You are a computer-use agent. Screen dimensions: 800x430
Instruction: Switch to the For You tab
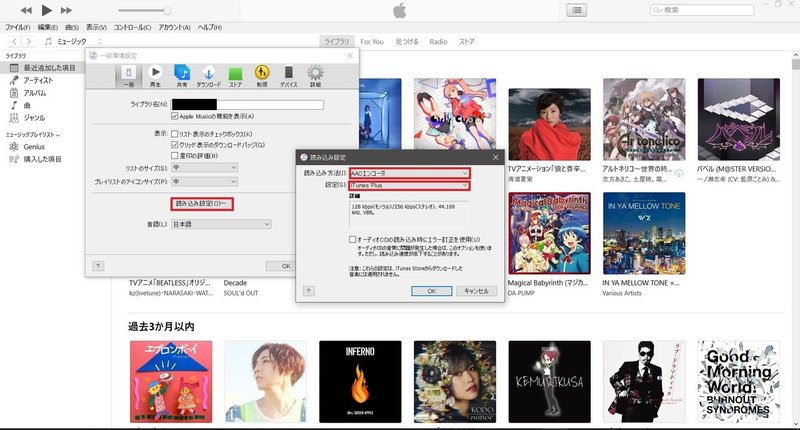[x=372, y=41]
